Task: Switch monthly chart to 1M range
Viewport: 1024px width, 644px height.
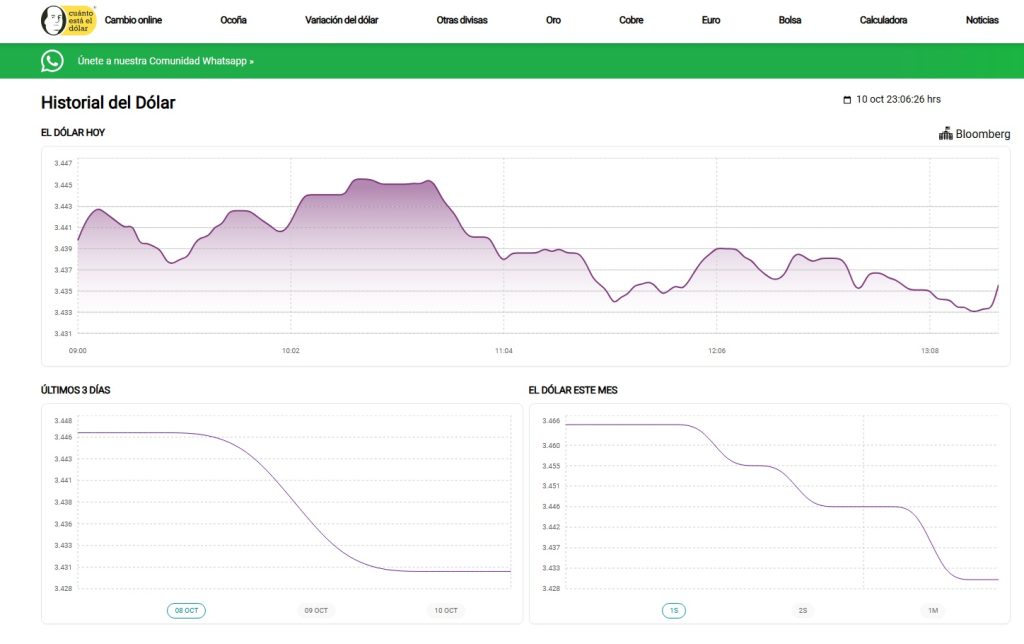Action: (932, 610)
